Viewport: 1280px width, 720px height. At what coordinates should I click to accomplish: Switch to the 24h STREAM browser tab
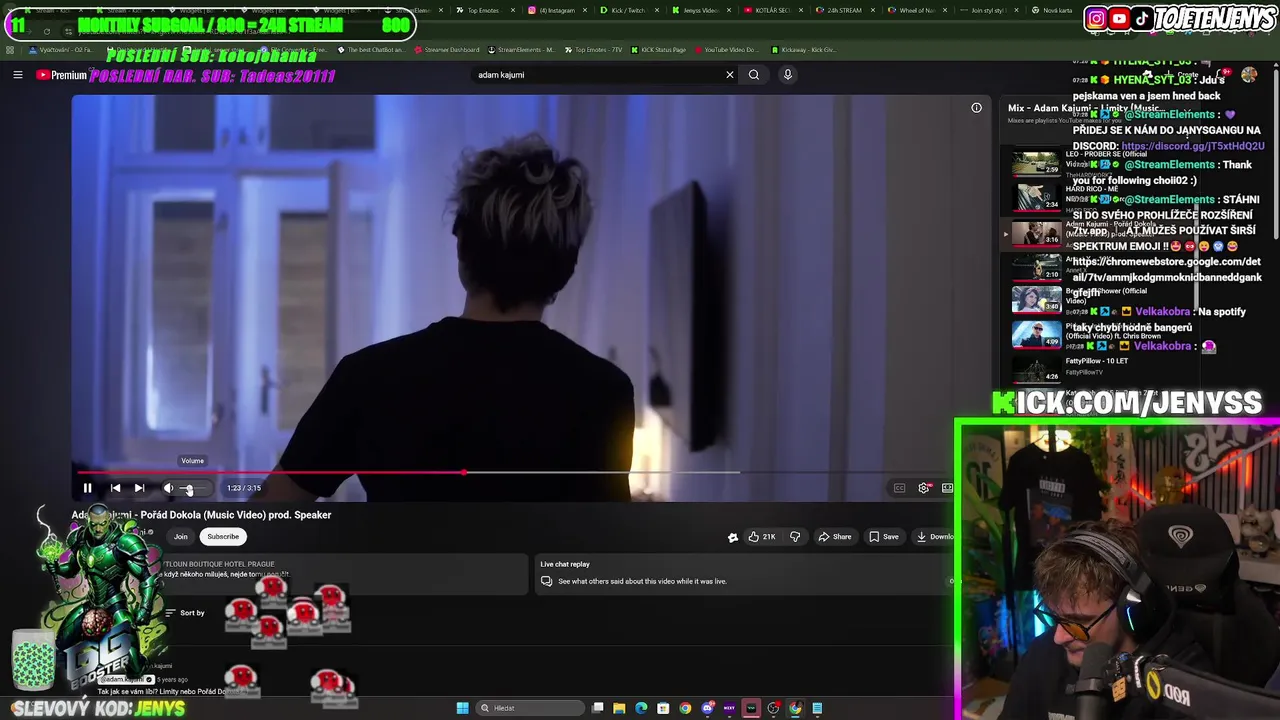844,10
